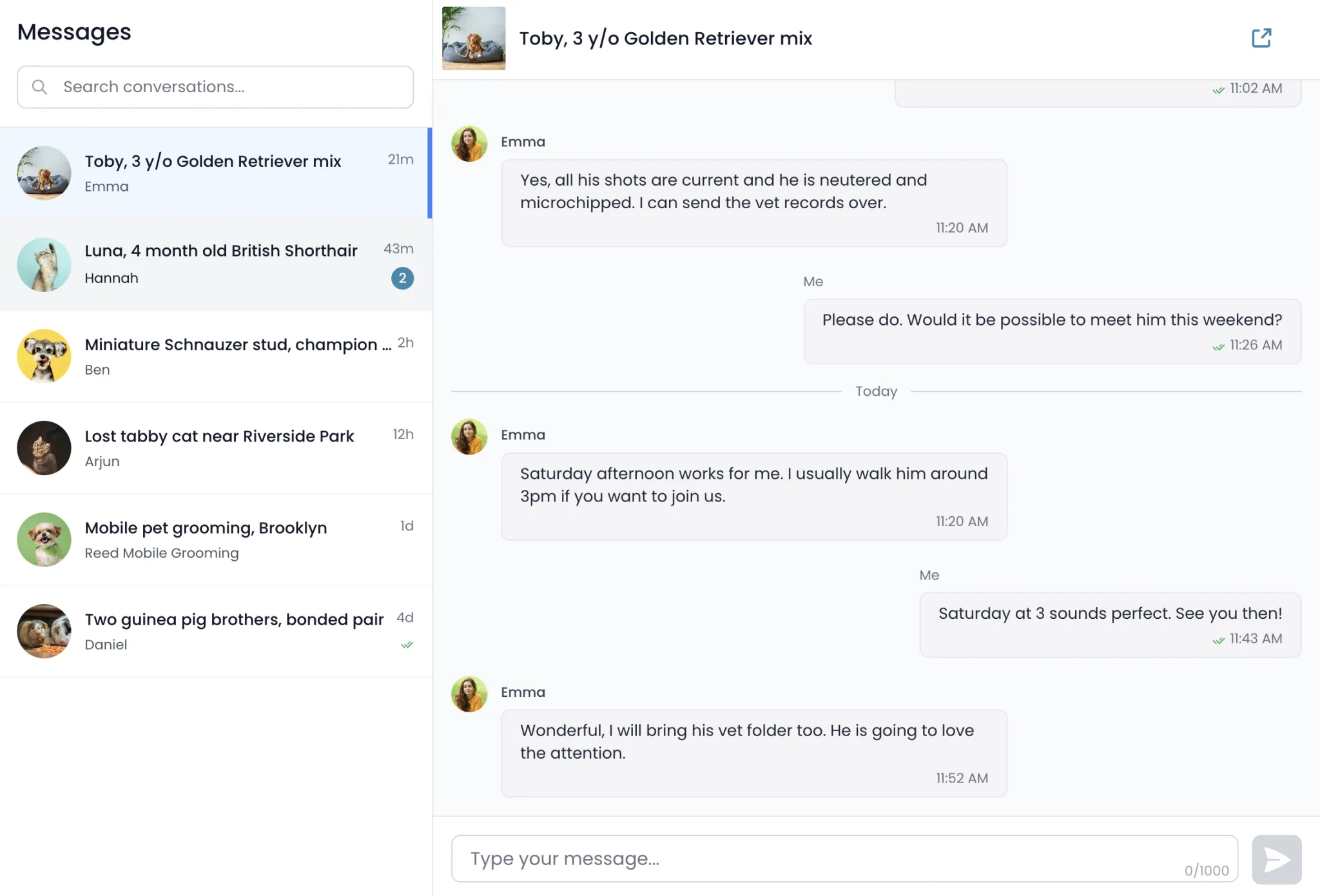Click Emma's avatar beside the latest message
Image resolution: width=1320 pixels, height=896 pixels.
[x=469, y=694]
